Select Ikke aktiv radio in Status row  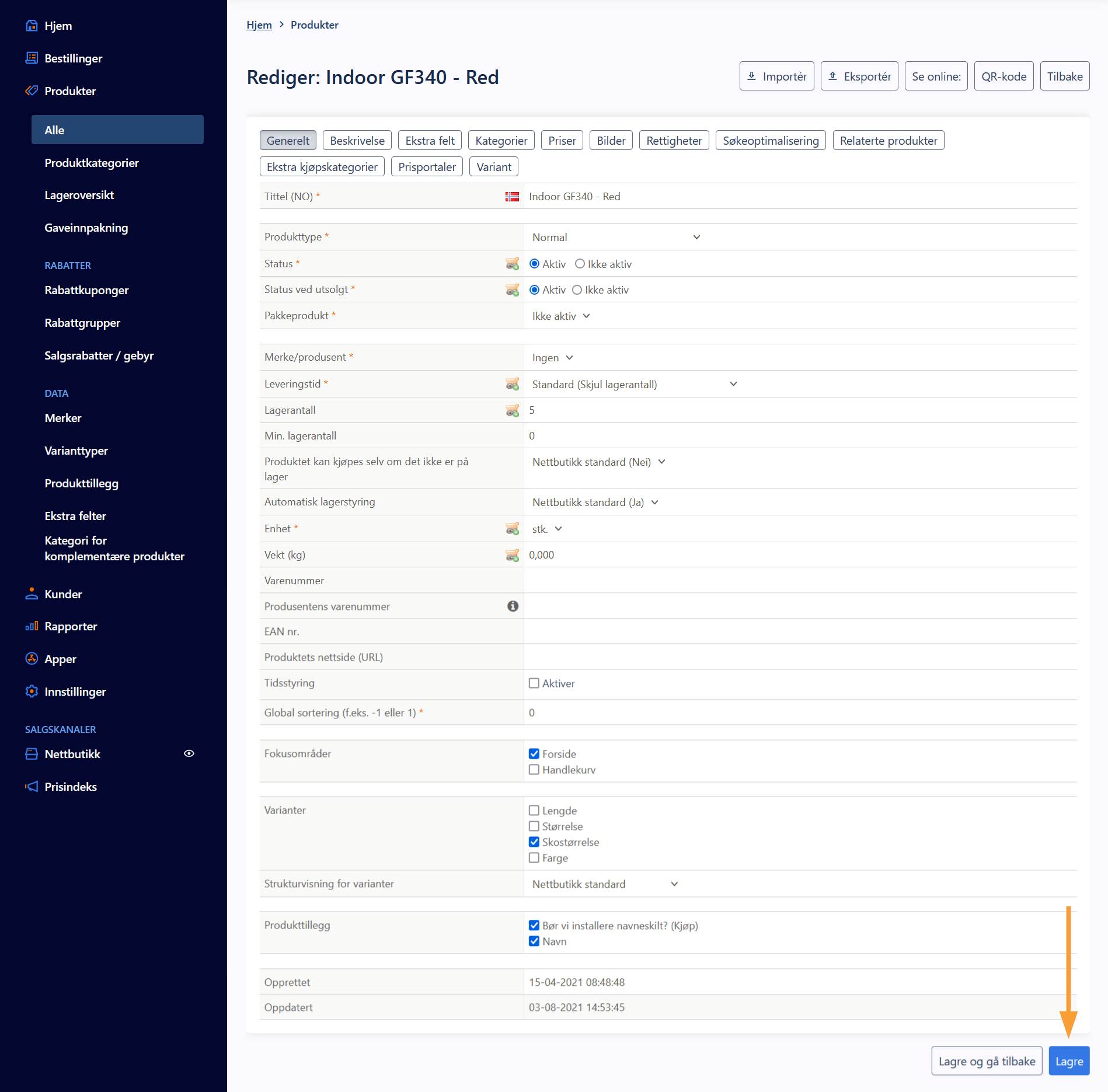coord(580,264)
